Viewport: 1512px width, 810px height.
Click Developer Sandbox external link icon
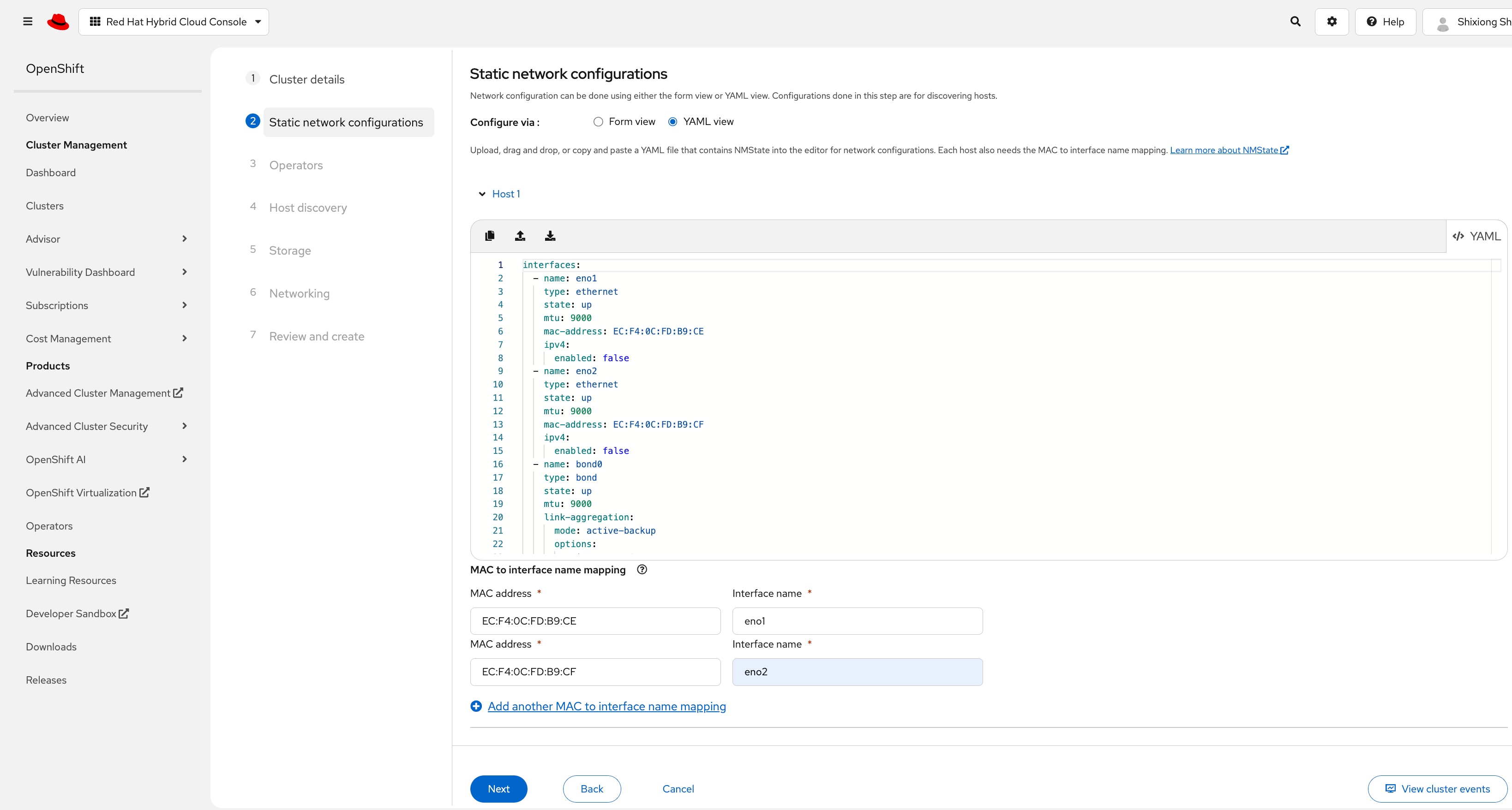124,613
